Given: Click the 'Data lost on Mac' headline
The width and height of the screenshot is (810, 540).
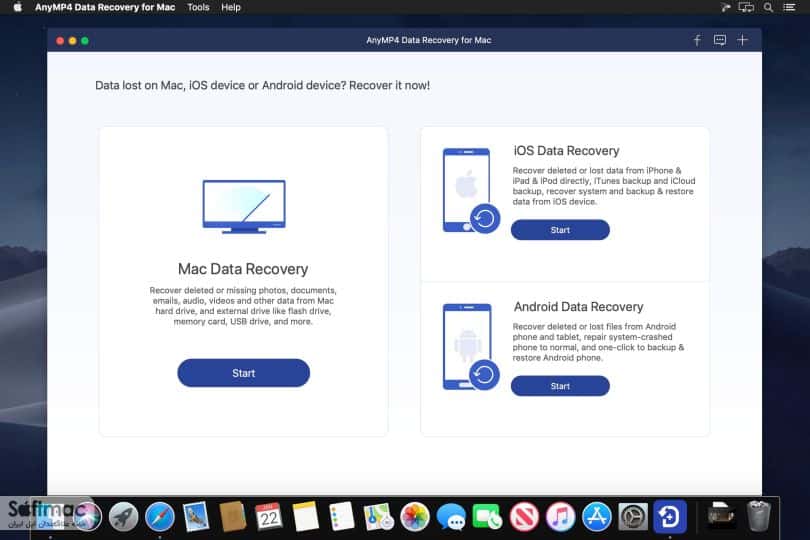Looking at the screenshot, I should click(x=262, y=85).
